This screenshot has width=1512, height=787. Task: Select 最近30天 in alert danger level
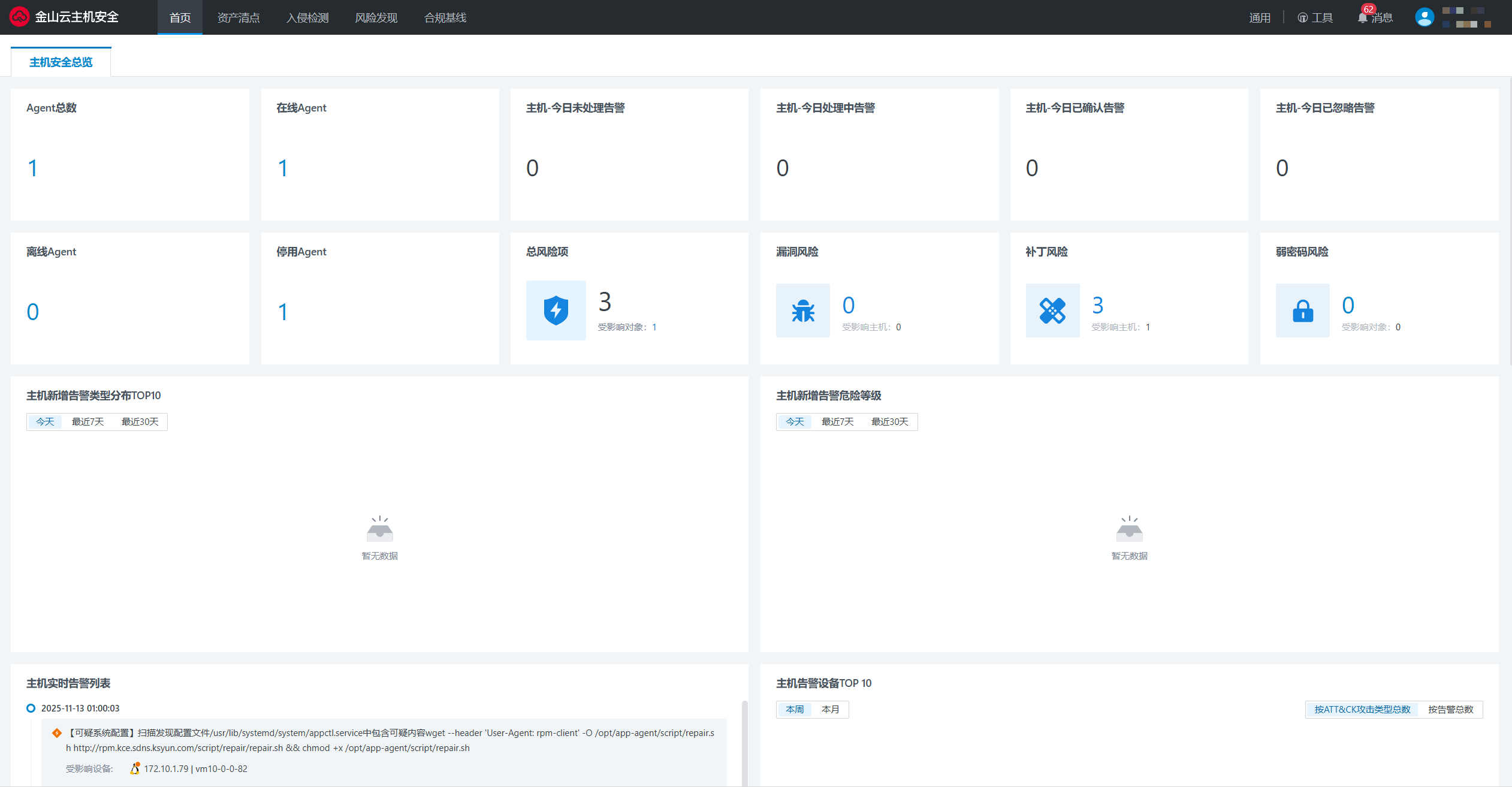[x=889, y=422]
